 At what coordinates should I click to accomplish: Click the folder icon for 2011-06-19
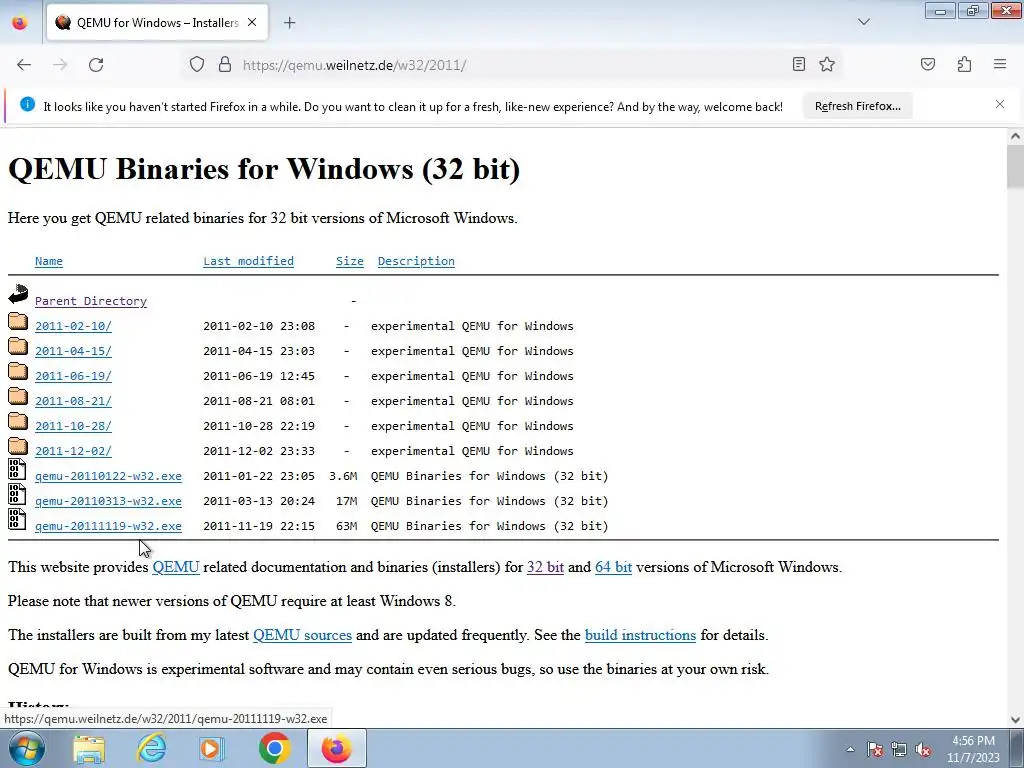pos(18,372)
